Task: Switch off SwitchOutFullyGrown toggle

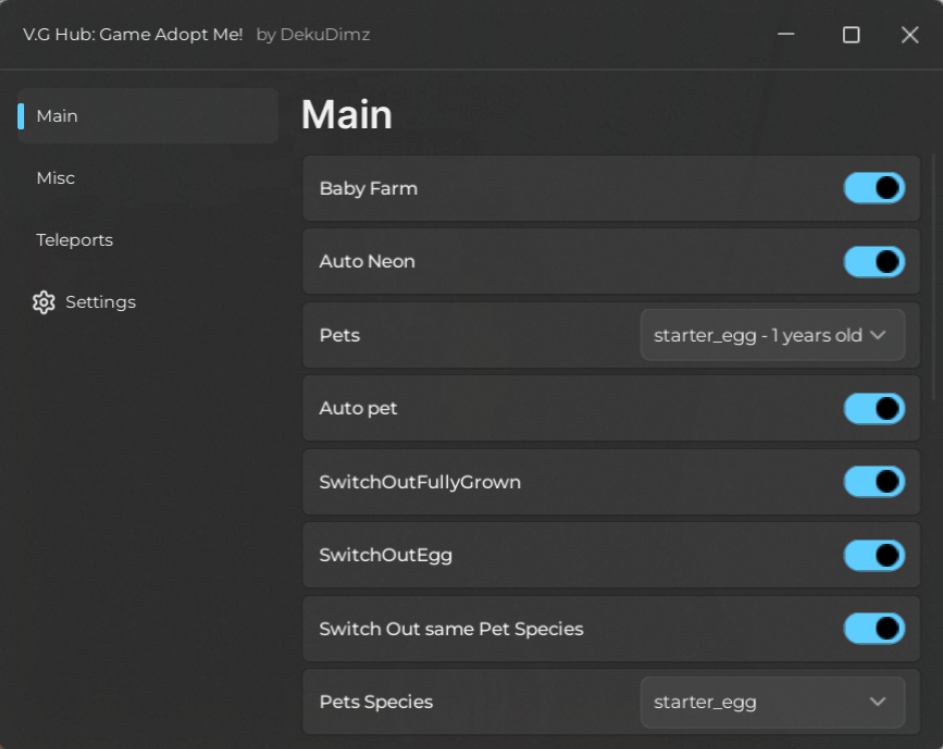Action: (874, 482)
